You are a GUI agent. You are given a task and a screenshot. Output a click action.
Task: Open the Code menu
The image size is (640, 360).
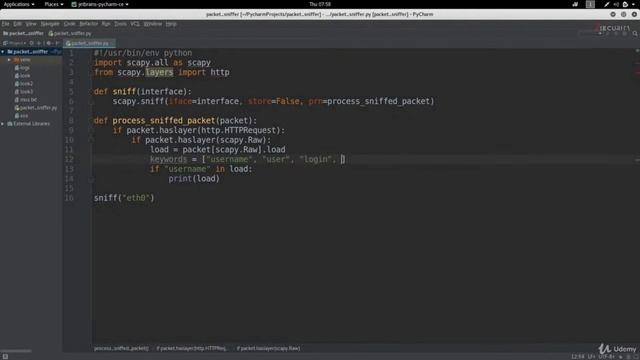(69, 24)
